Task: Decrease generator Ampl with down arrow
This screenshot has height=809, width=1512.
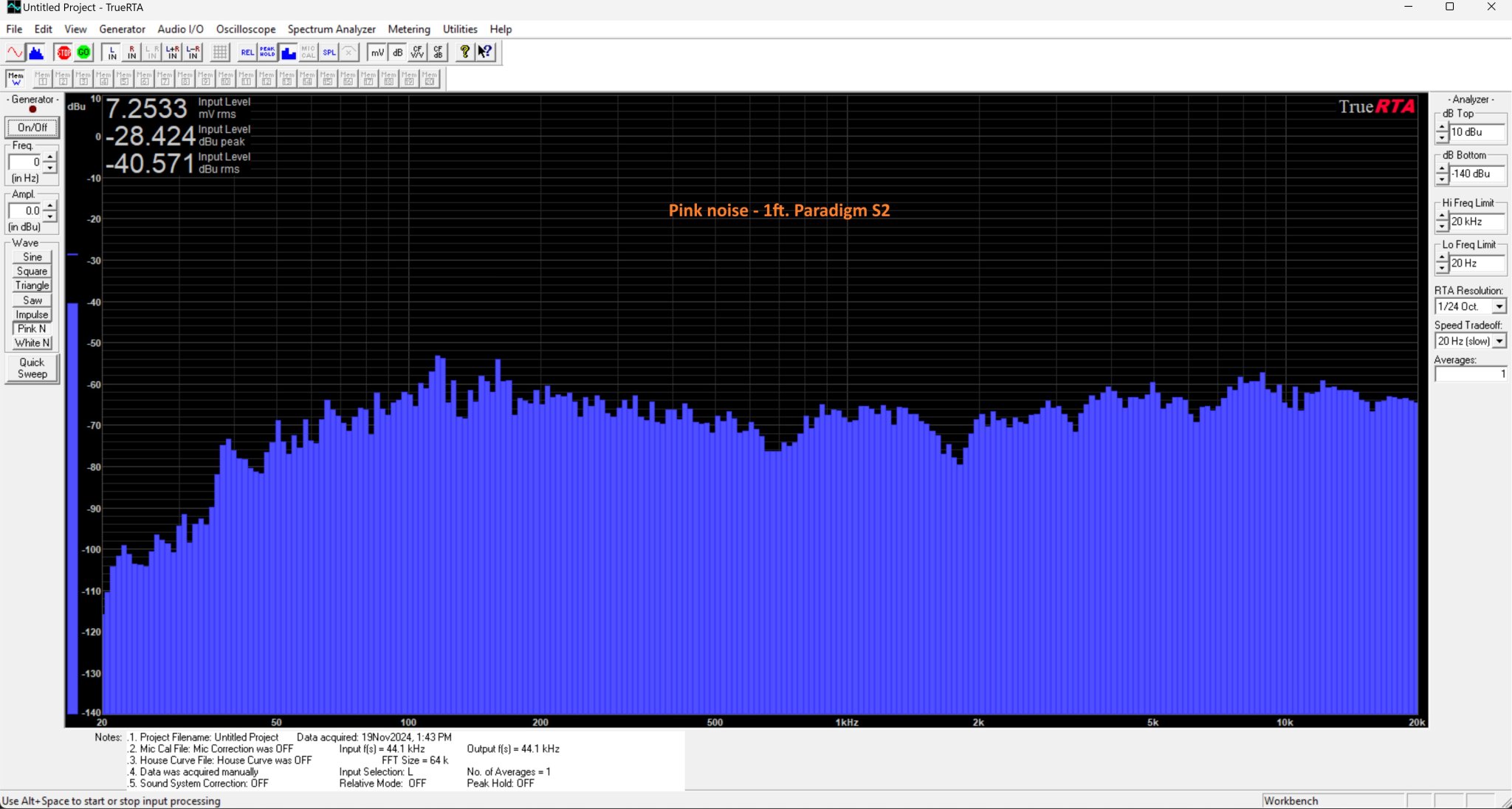Action: click(x=49, y=216)
